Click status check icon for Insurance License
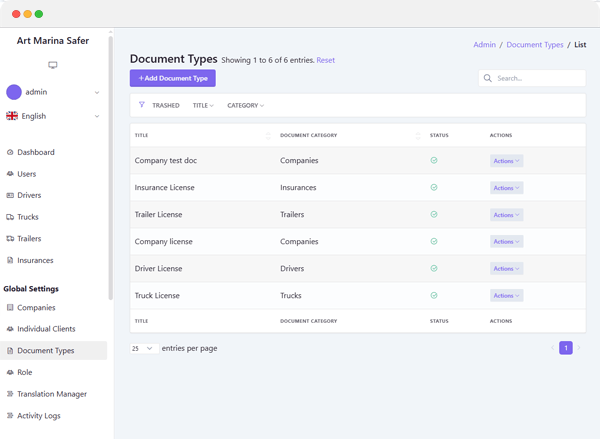This screenshot has height=439, width=600. pos(434,187)
